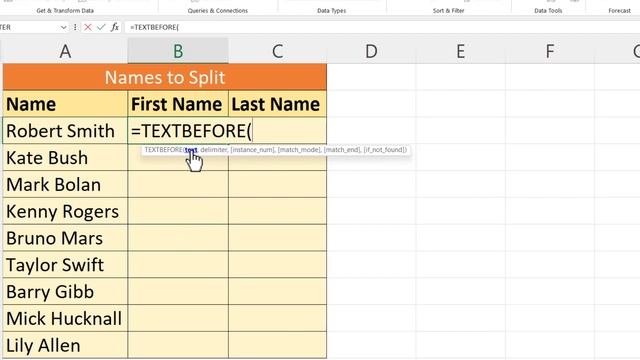The image size is (640, 360).
Task: Select the 'Robert Smith' cell
Action: [x=65, y=131]
